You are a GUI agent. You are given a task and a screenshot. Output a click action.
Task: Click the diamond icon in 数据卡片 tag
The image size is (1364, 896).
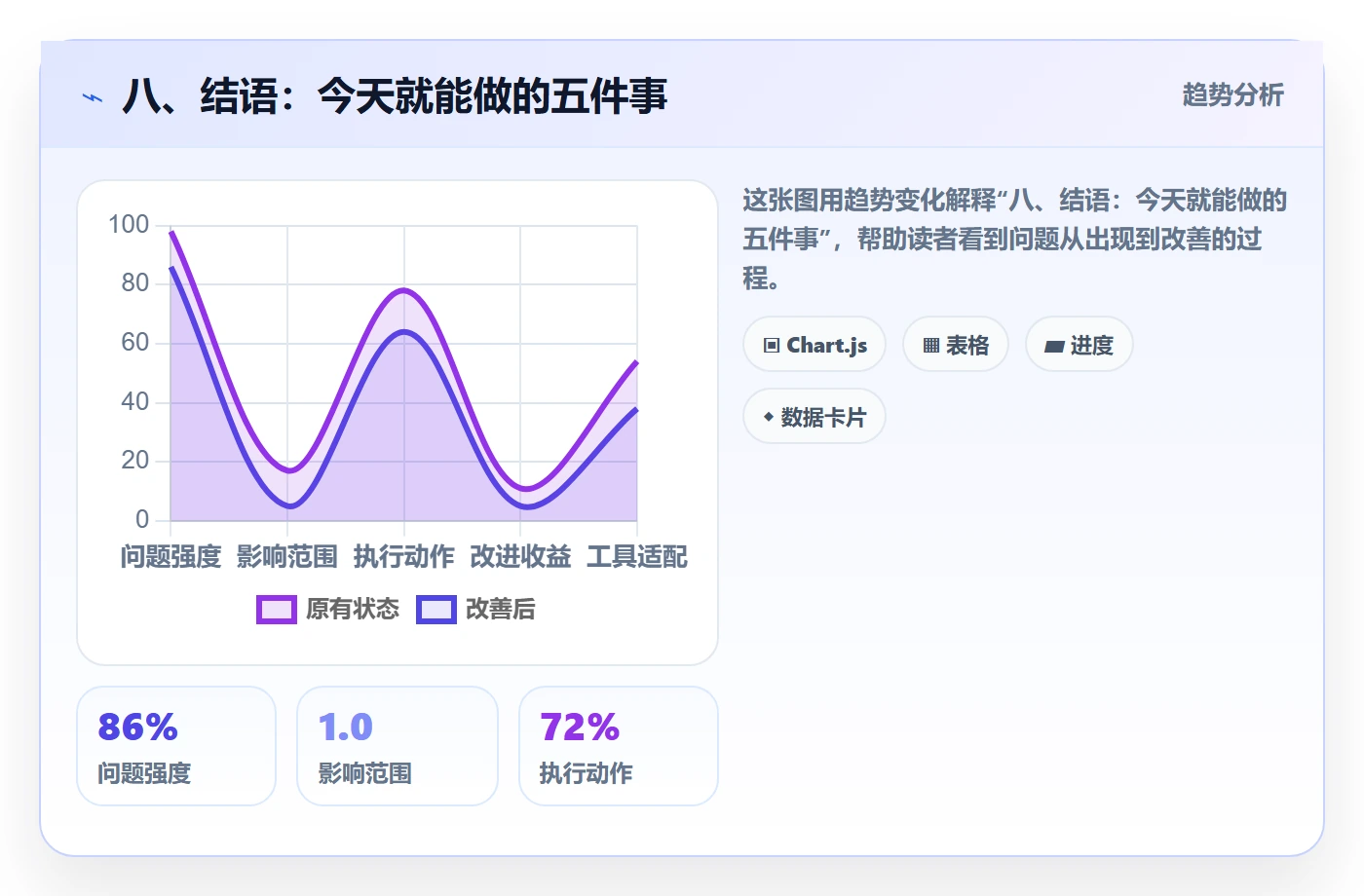[768, 417]
